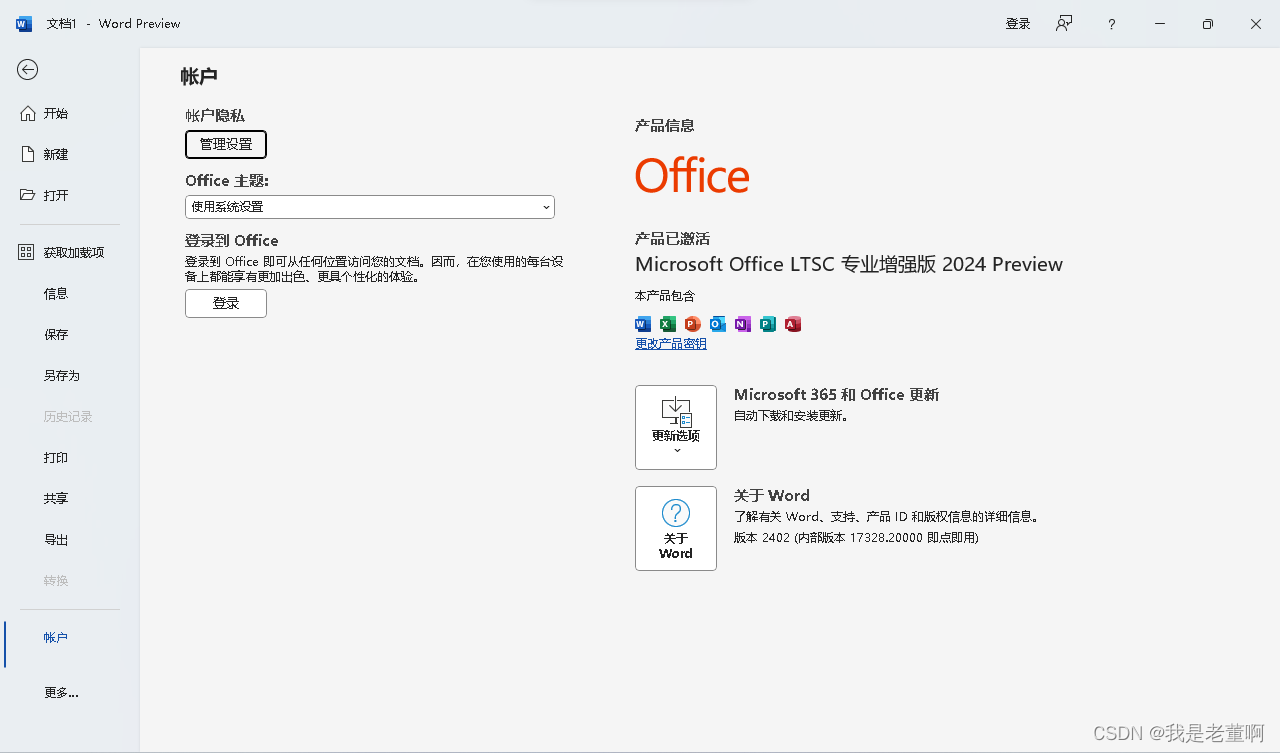Image resolution: width=1280 pixels, height=753 pixels.
Task: Click the home icon beside 开始
Action: pyautogui.click(x=28, y=114)
